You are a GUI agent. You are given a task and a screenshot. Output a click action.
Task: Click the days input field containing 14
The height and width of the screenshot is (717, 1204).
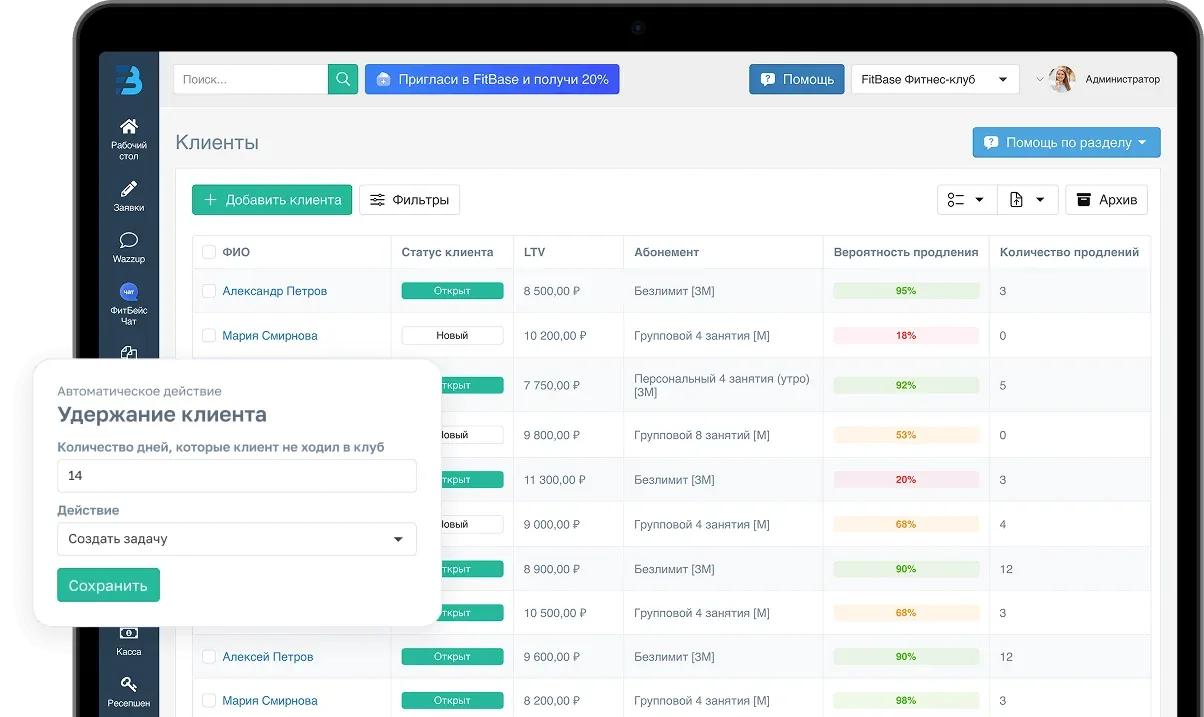[237, 476]
